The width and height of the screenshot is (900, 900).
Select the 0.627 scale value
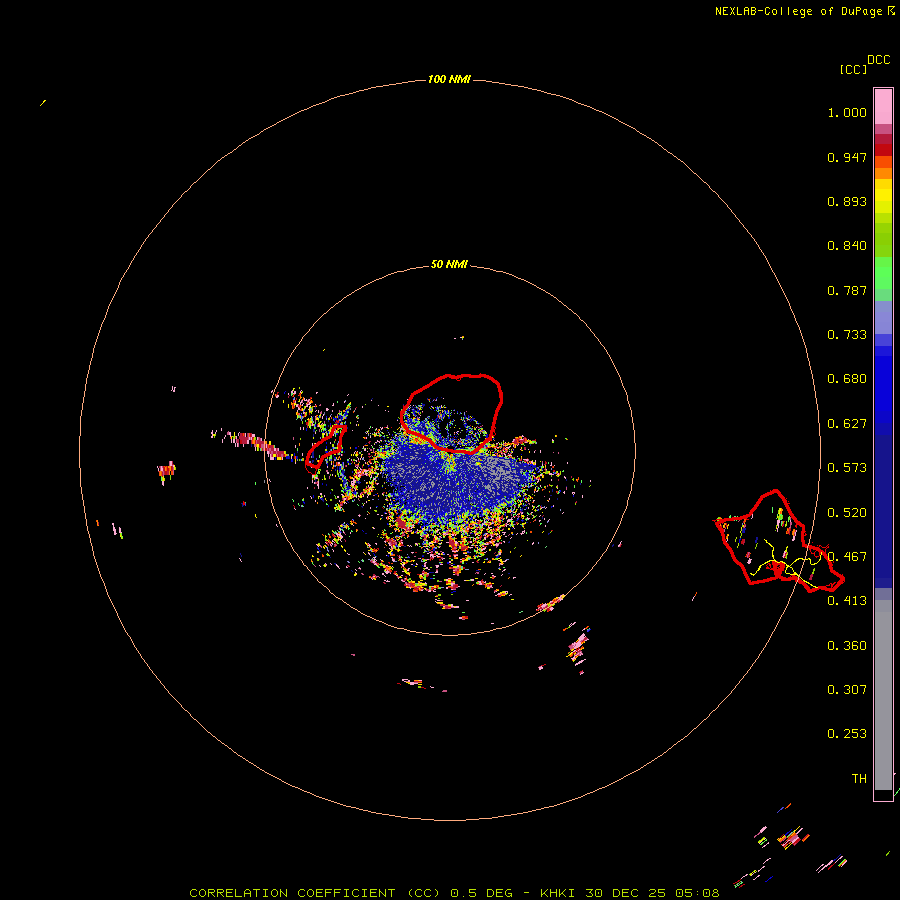(x=847, y=424)
